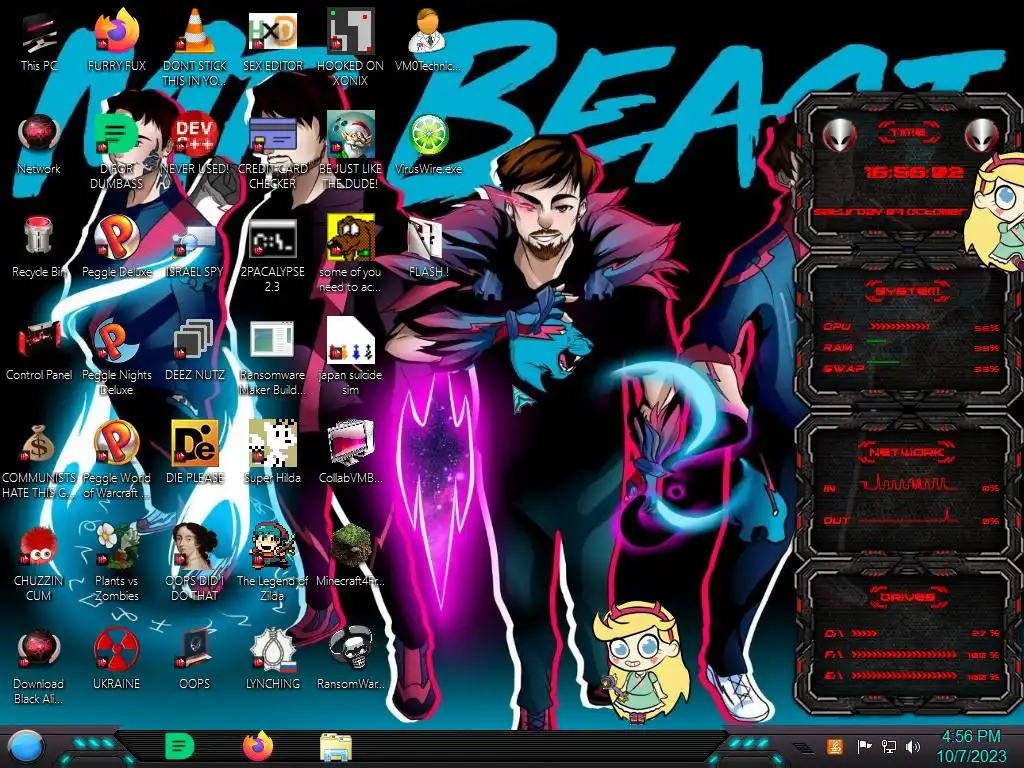The image size is (1024, 768).
Task: Click the Star Butterfly desktop mascot at bottom
Action: click(x=641, y=662)
